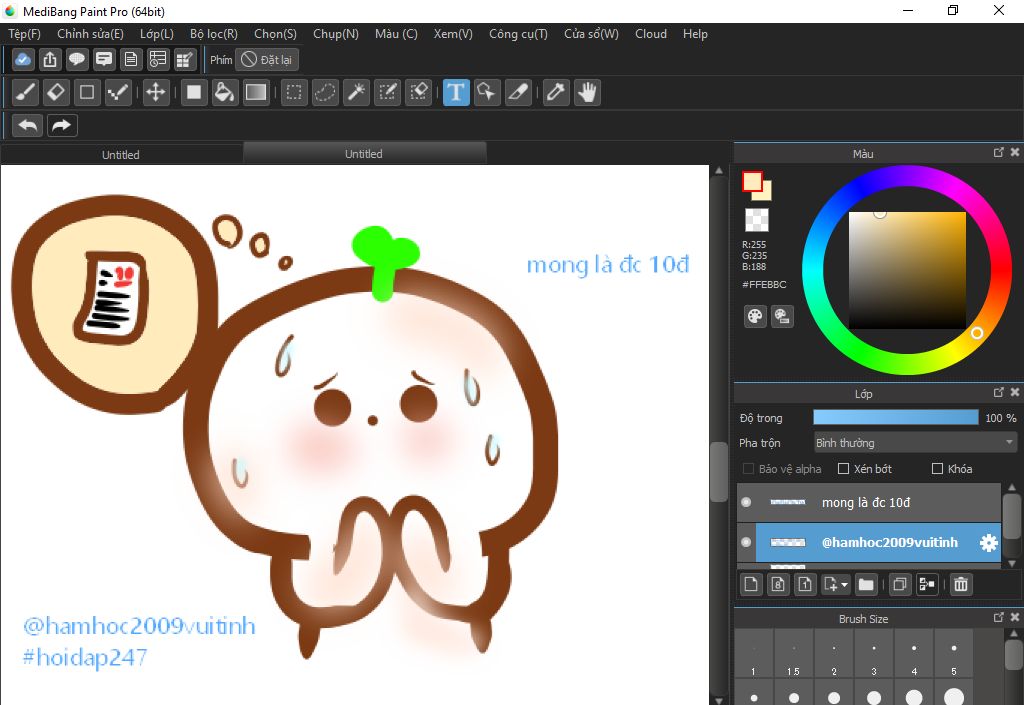1024x705 pixels.
Task: Select the transparent color swatch
Action: pyautogui.click(x=756, y=220)
